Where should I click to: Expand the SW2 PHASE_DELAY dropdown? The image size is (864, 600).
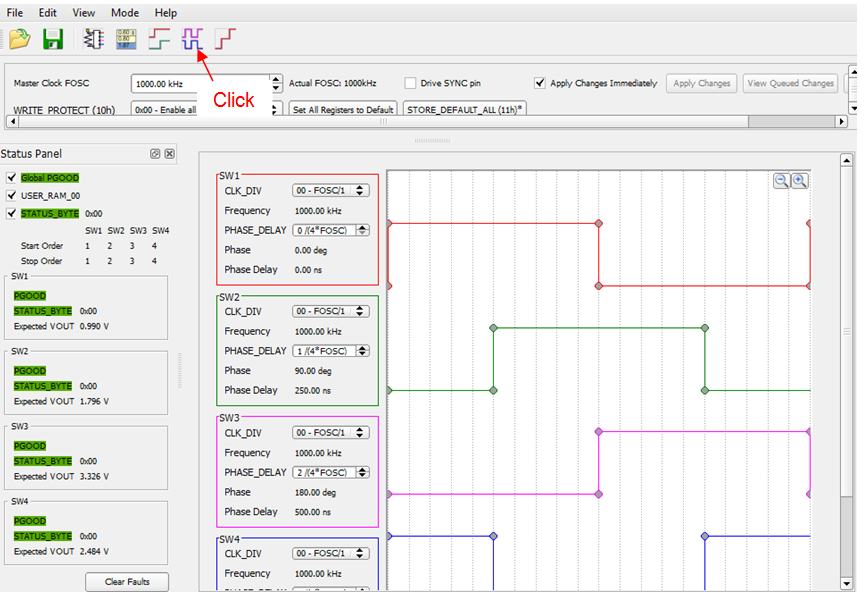[x=330, y=351]
